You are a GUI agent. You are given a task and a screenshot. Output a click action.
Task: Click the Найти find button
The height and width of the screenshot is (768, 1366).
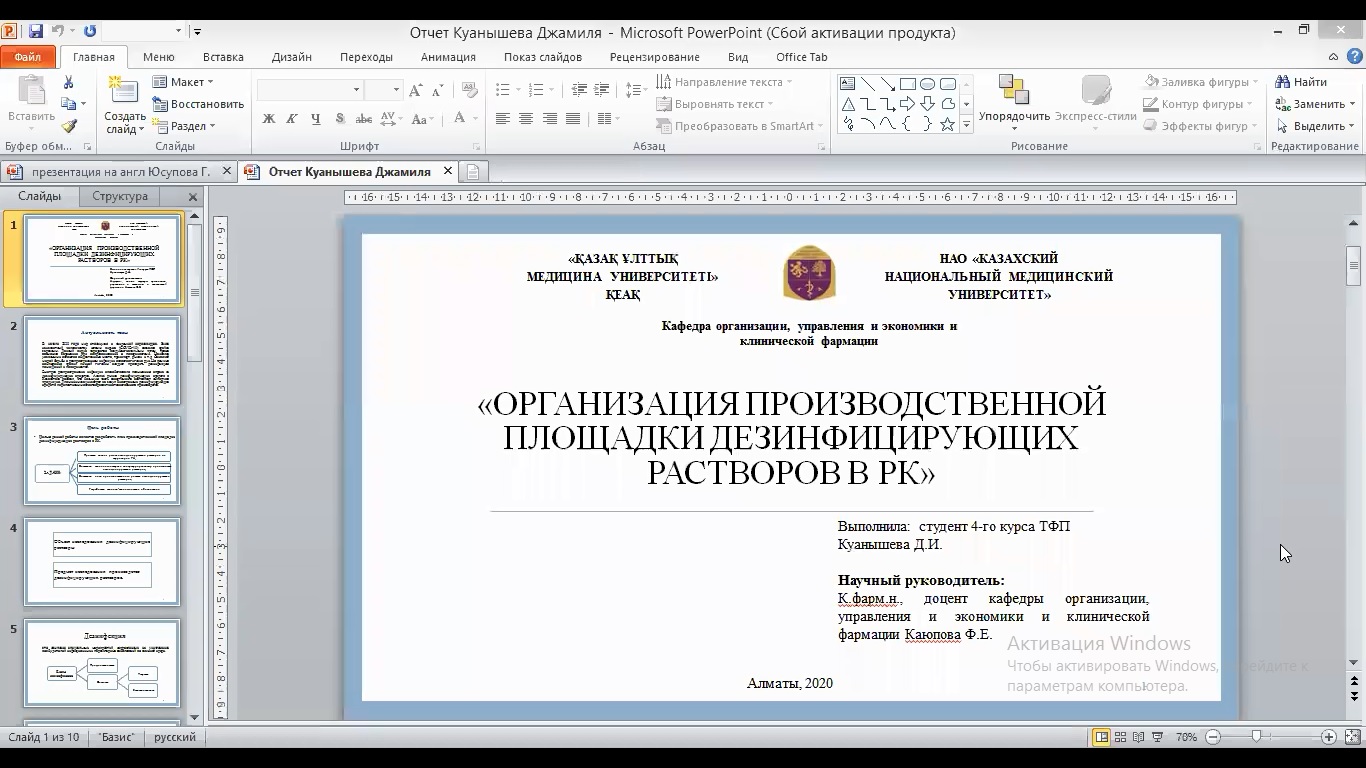click(x=1301, y=82)
